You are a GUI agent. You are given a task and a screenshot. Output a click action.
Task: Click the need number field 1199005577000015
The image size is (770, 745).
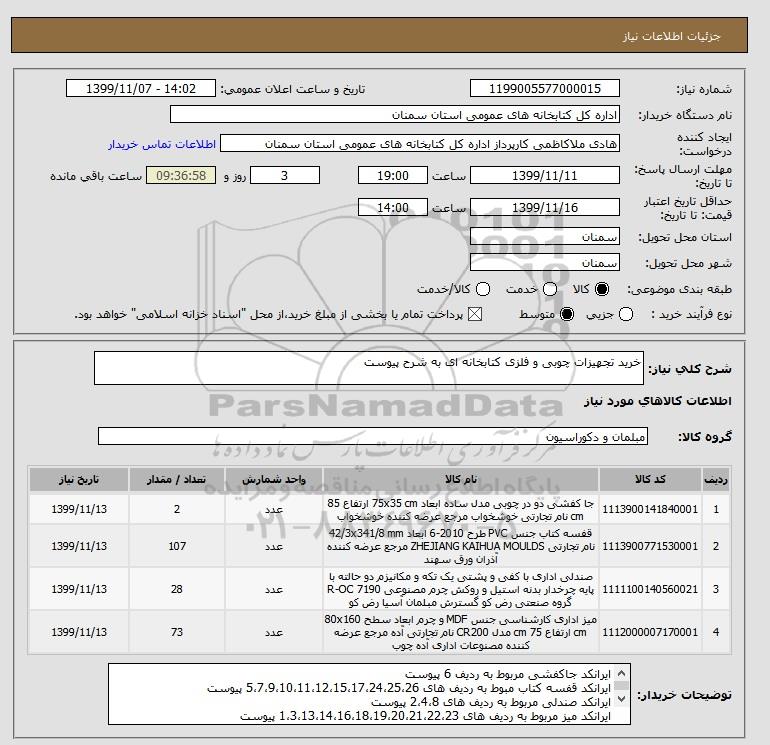545,88
